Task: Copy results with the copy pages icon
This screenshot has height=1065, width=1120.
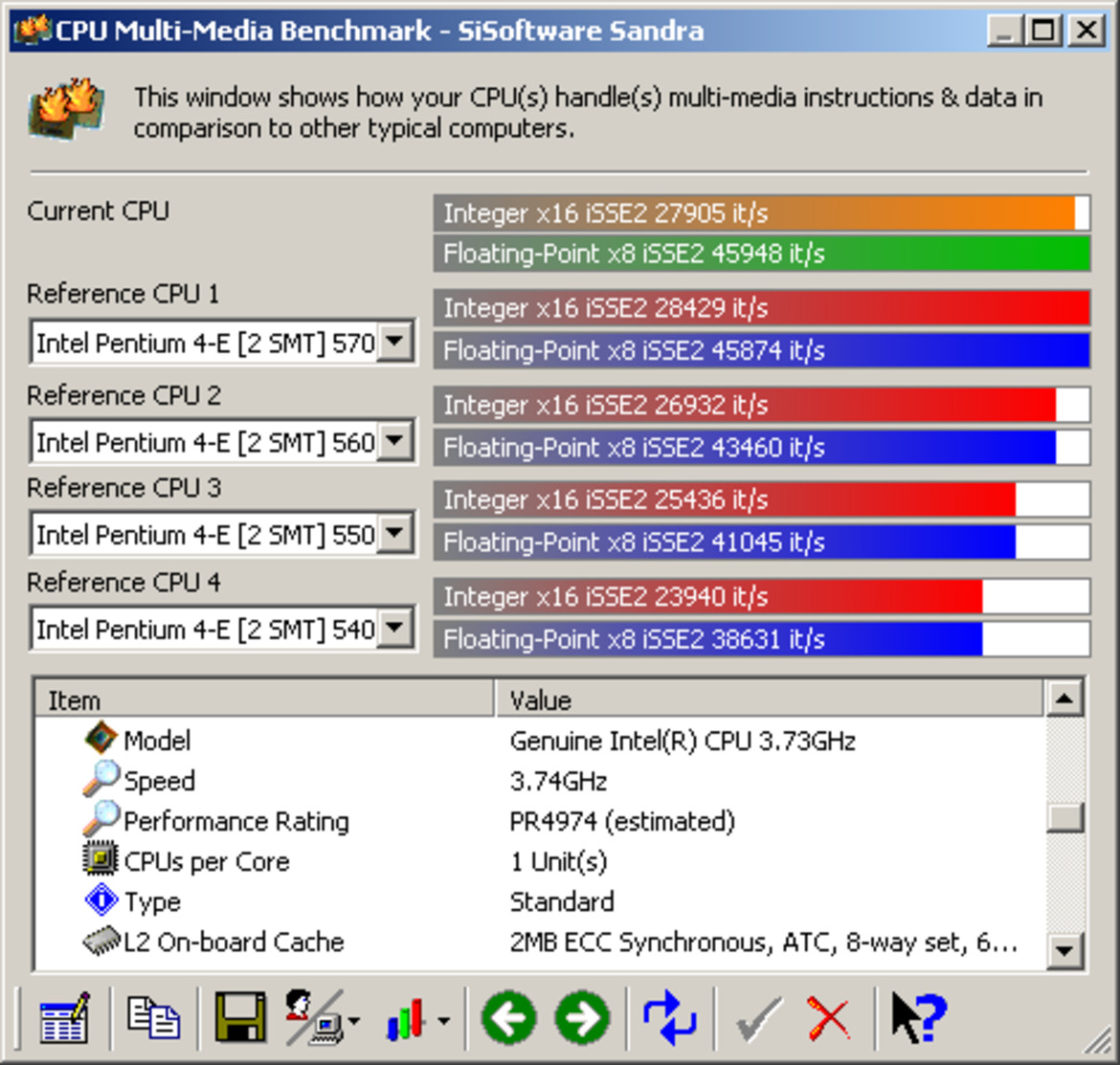Action: 153,1018
